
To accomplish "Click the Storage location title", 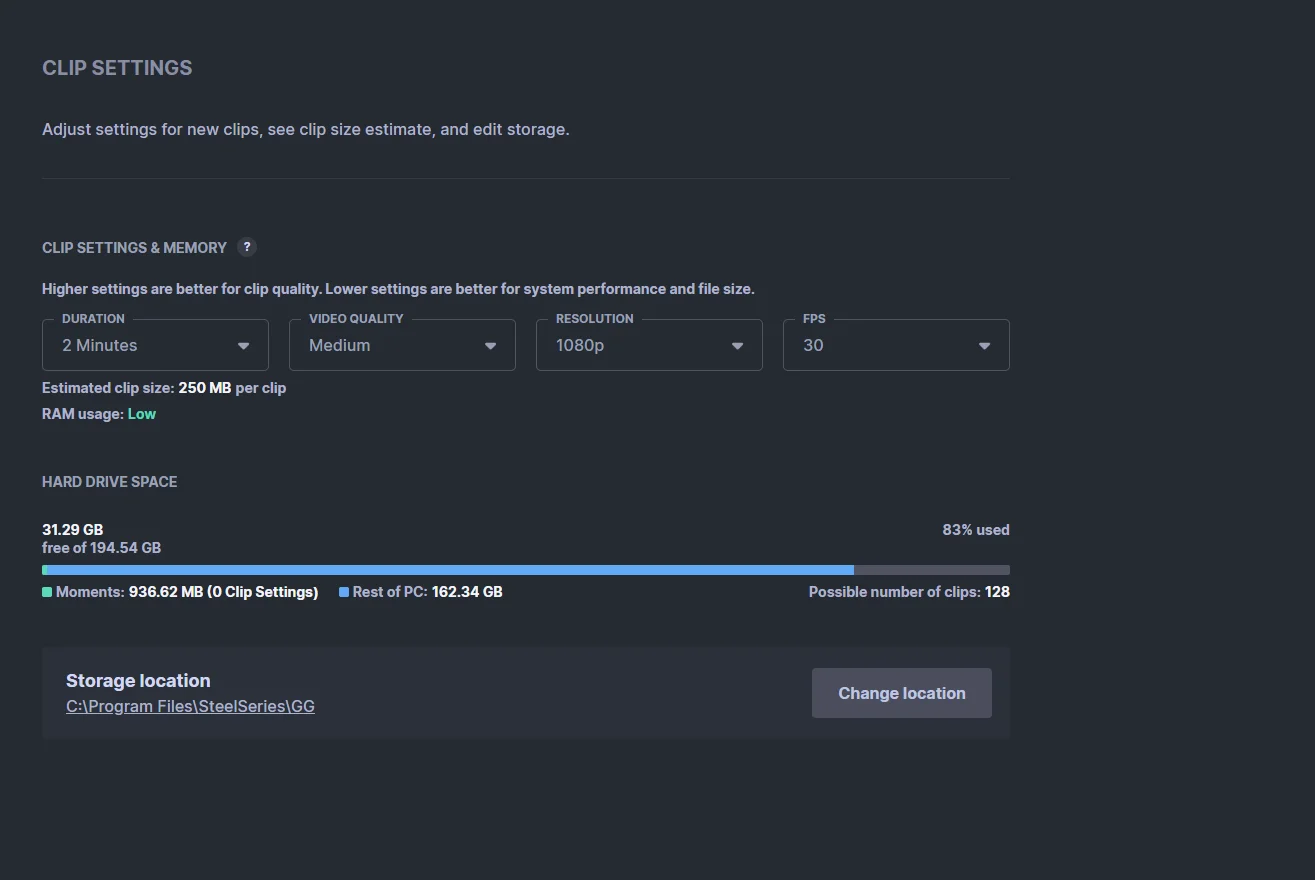I will pos(138,681).
